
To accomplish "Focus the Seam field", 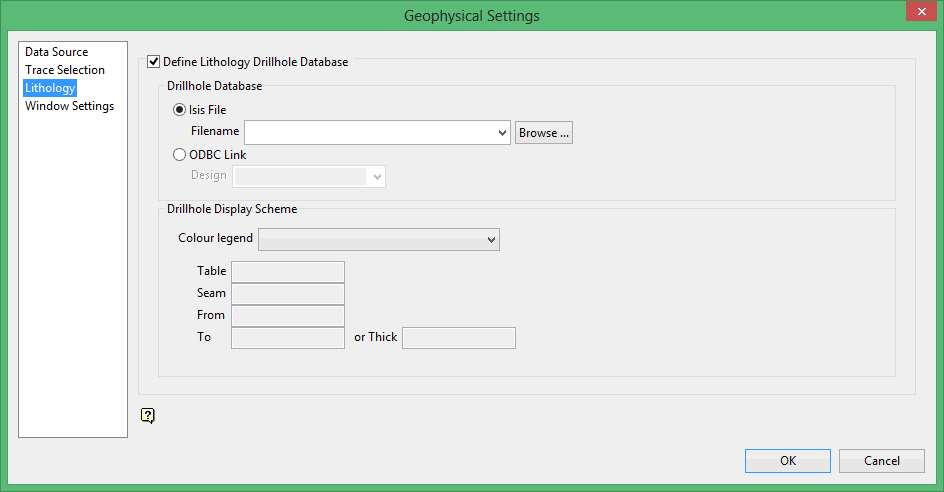I will tap(288, 294).
